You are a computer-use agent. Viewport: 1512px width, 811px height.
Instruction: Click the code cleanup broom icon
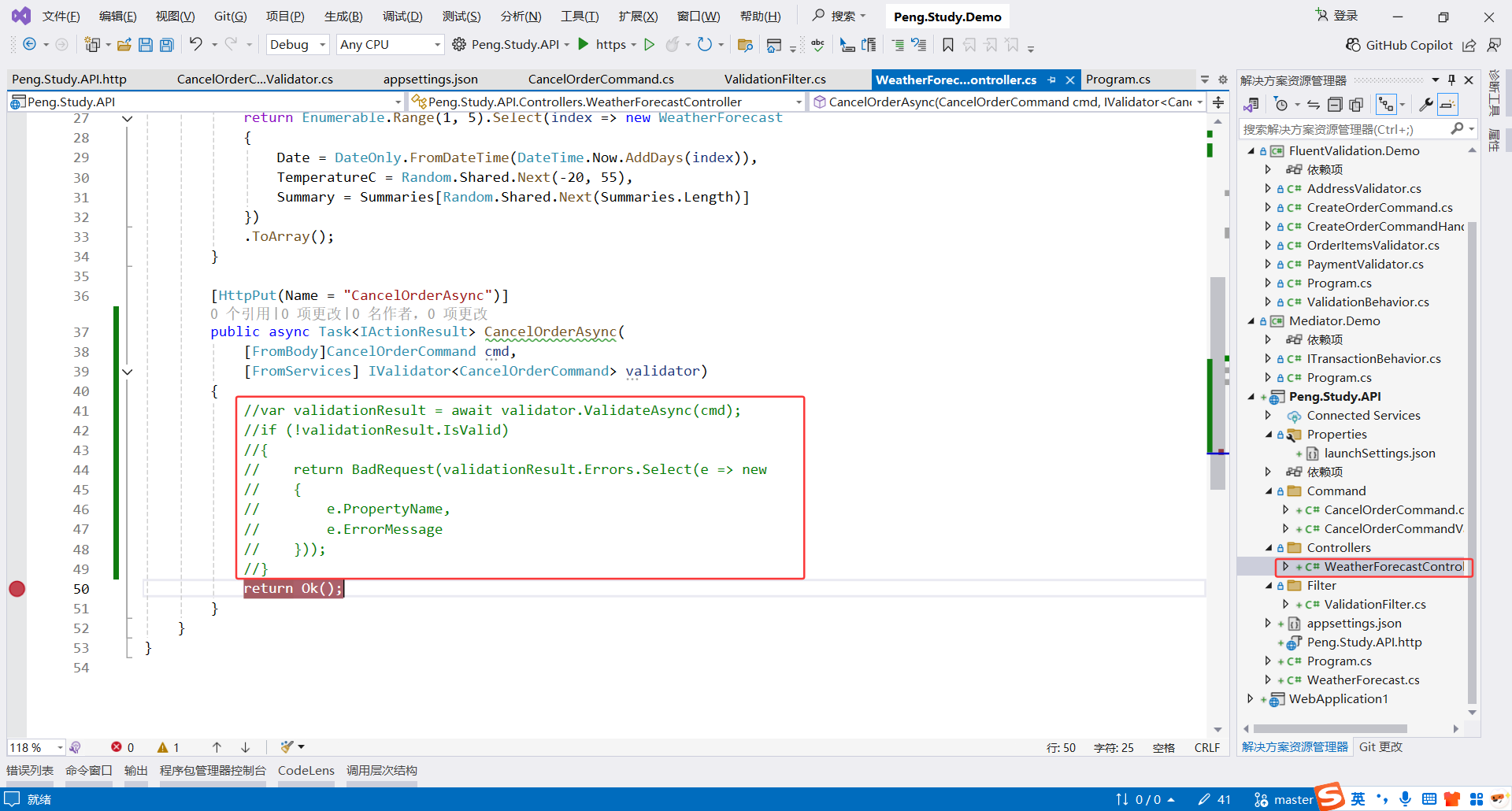pyautogui.click(x=287, y=746)
